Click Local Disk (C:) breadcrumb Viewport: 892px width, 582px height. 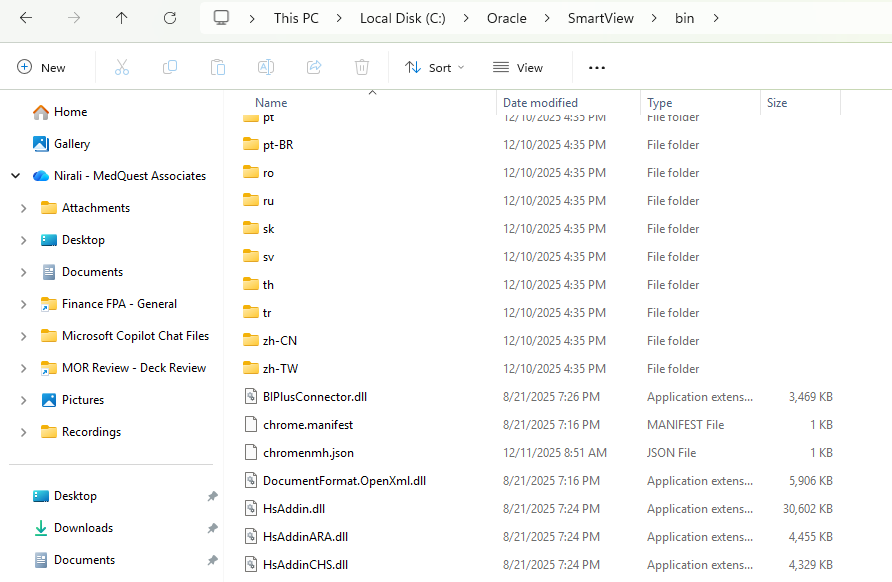point(402,18)
